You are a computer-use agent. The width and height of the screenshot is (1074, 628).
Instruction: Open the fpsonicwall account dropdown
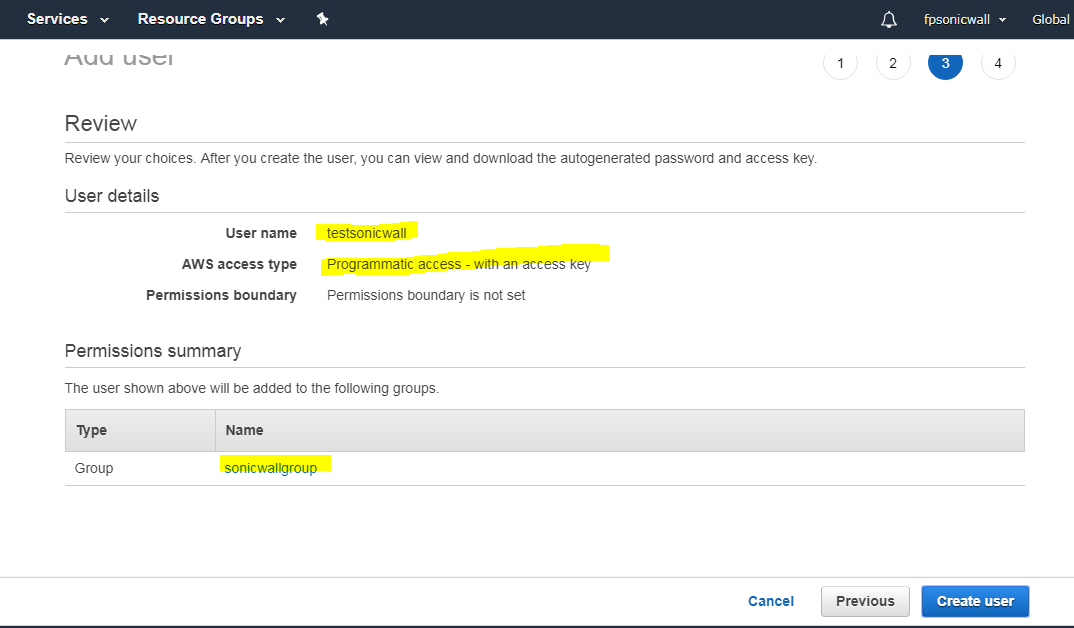tap(965, 19)
